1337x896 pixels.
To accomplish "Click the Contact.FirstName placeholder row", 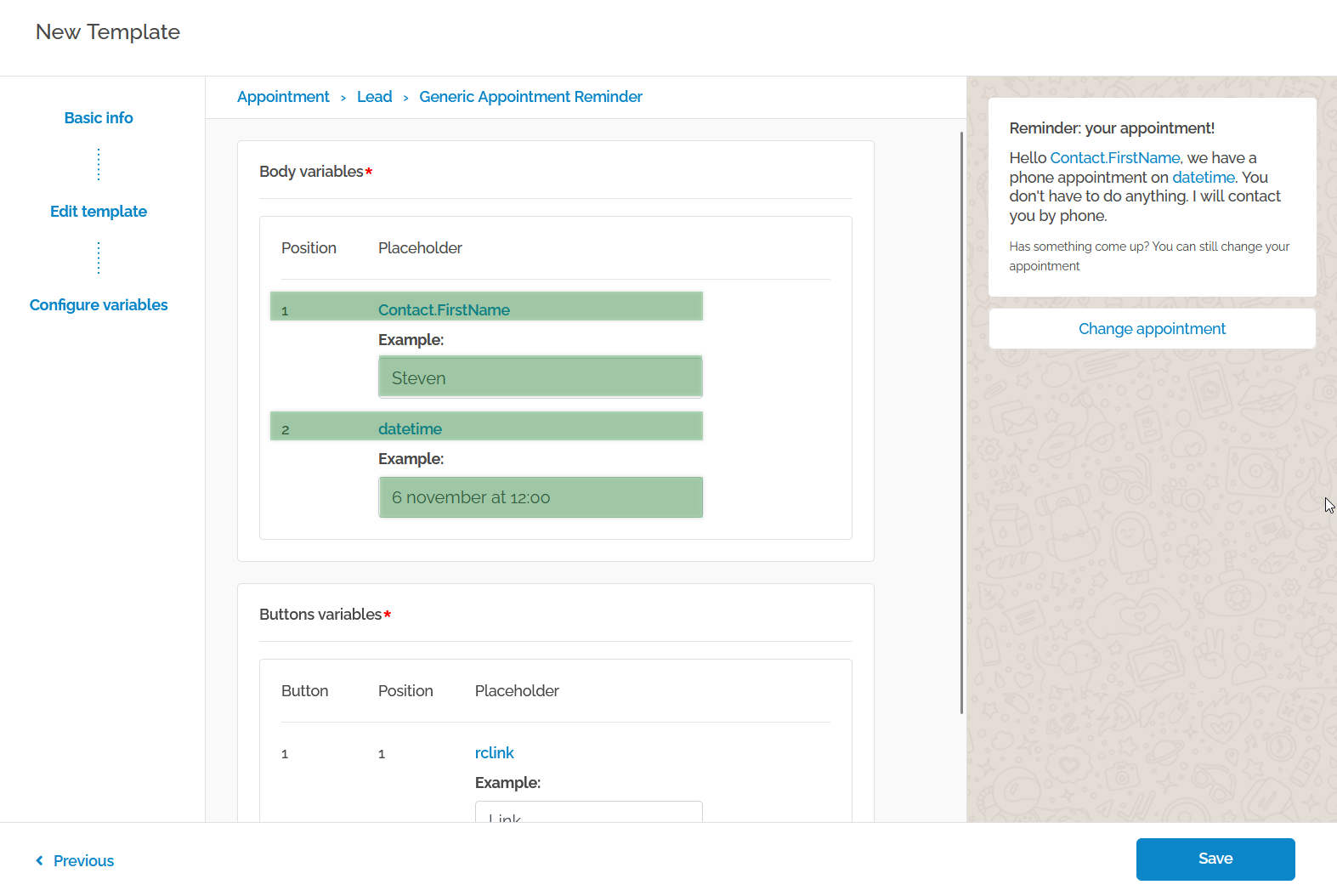I will (486, 306).
